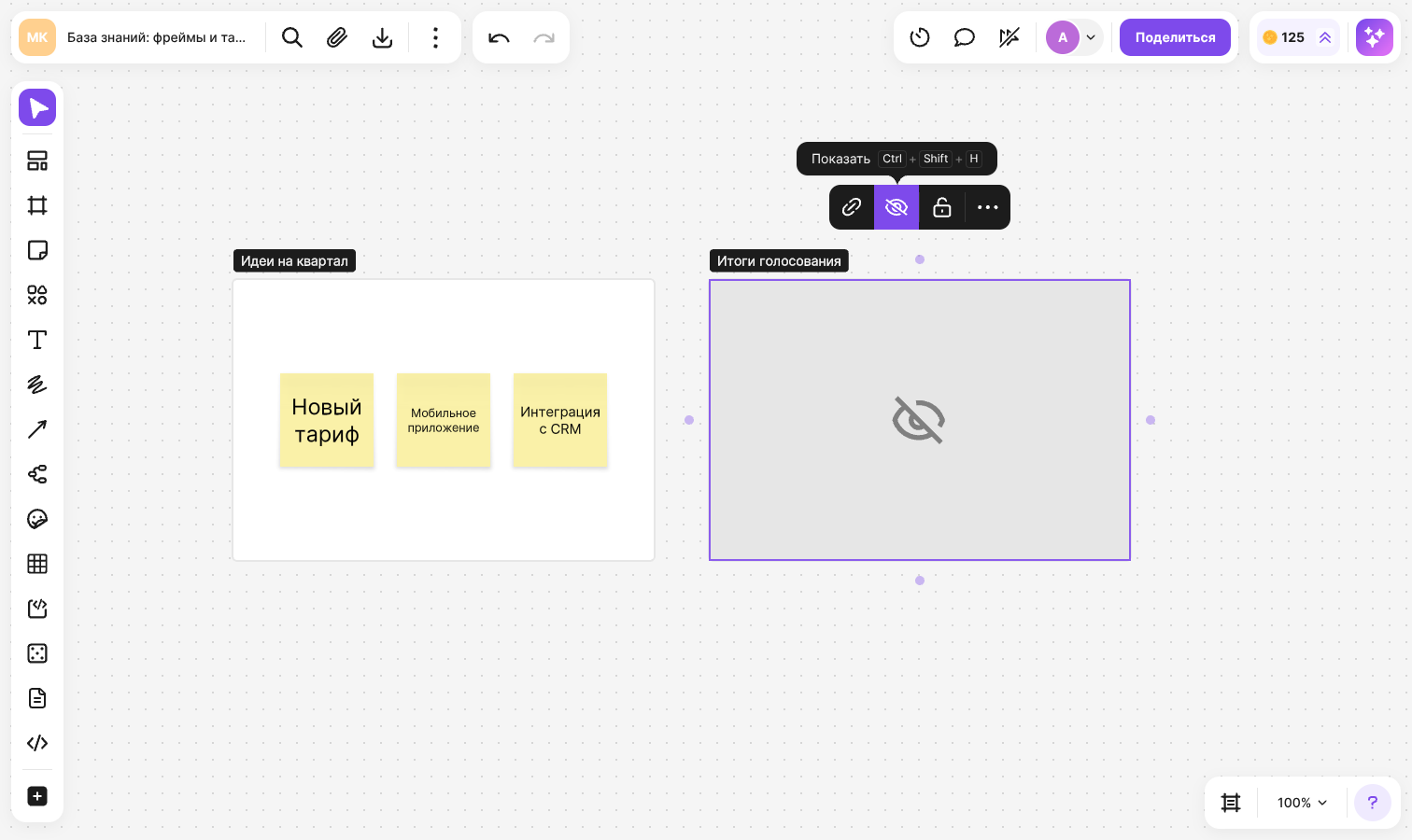Toggle lock on the selected frame
This screenshot has width=1412, height=840.
coord(942,207)
